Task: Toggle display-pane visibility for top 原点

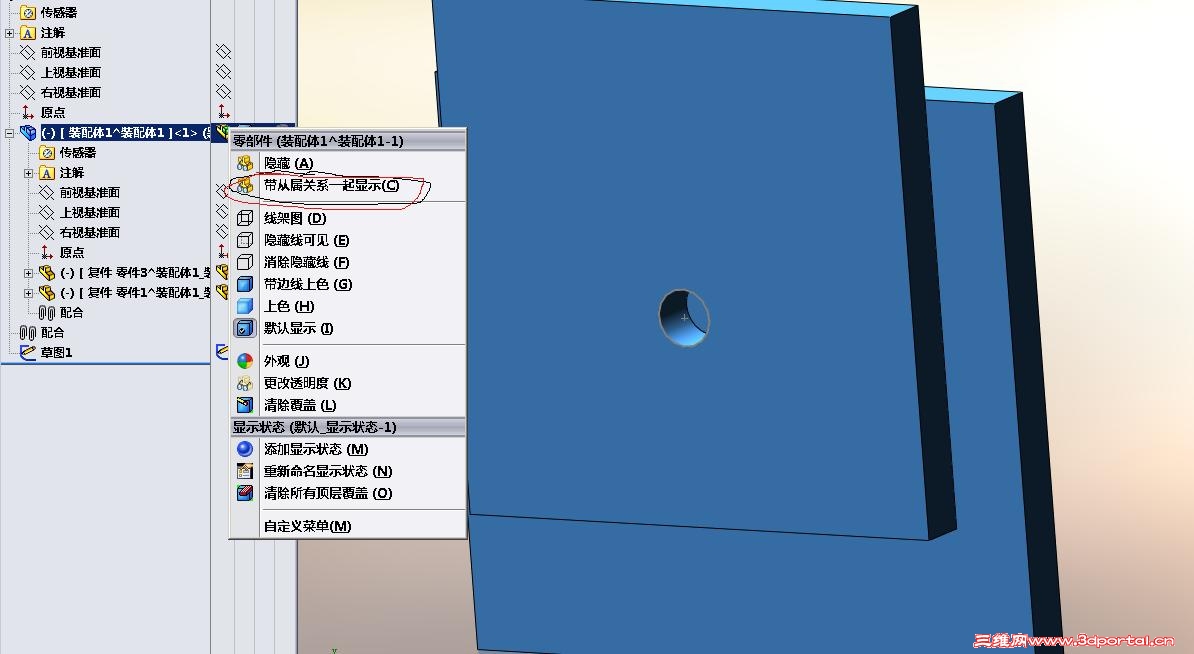Action: [x=223, y=112]
